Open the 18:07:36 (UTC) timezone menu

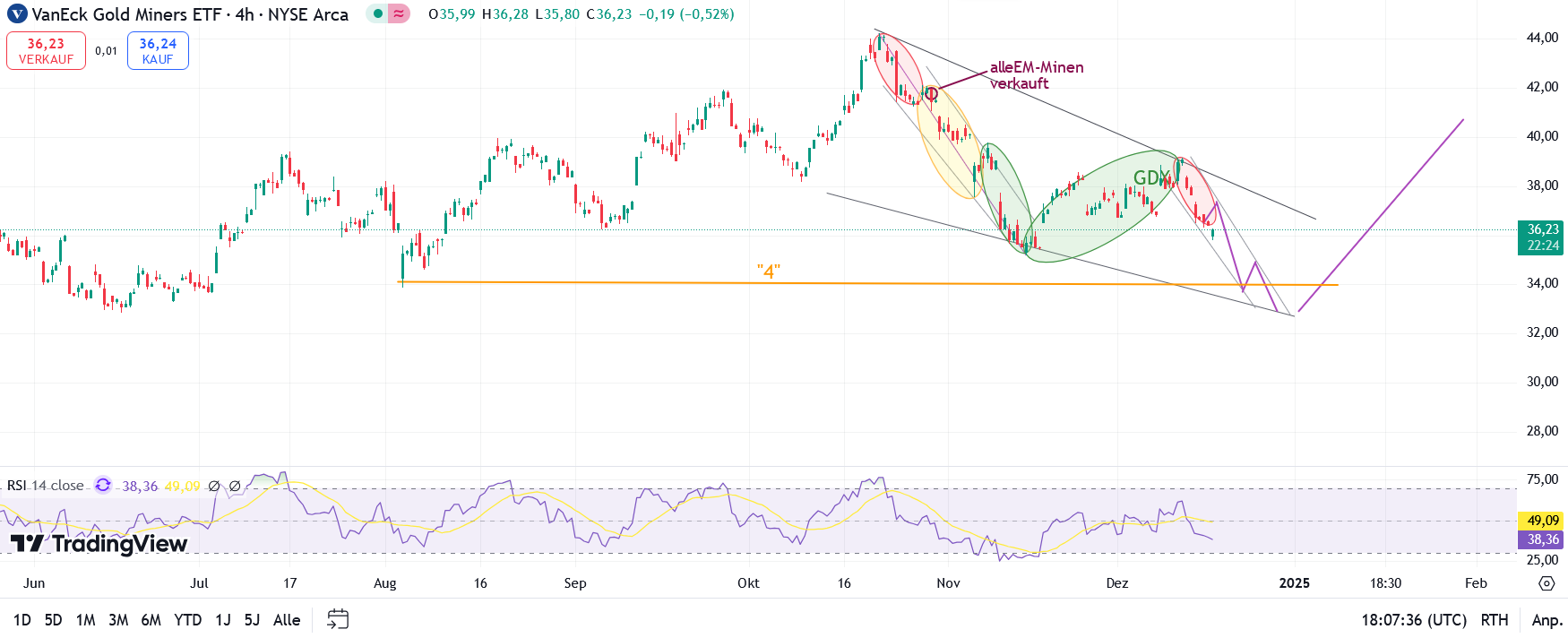pos(1414,620)
